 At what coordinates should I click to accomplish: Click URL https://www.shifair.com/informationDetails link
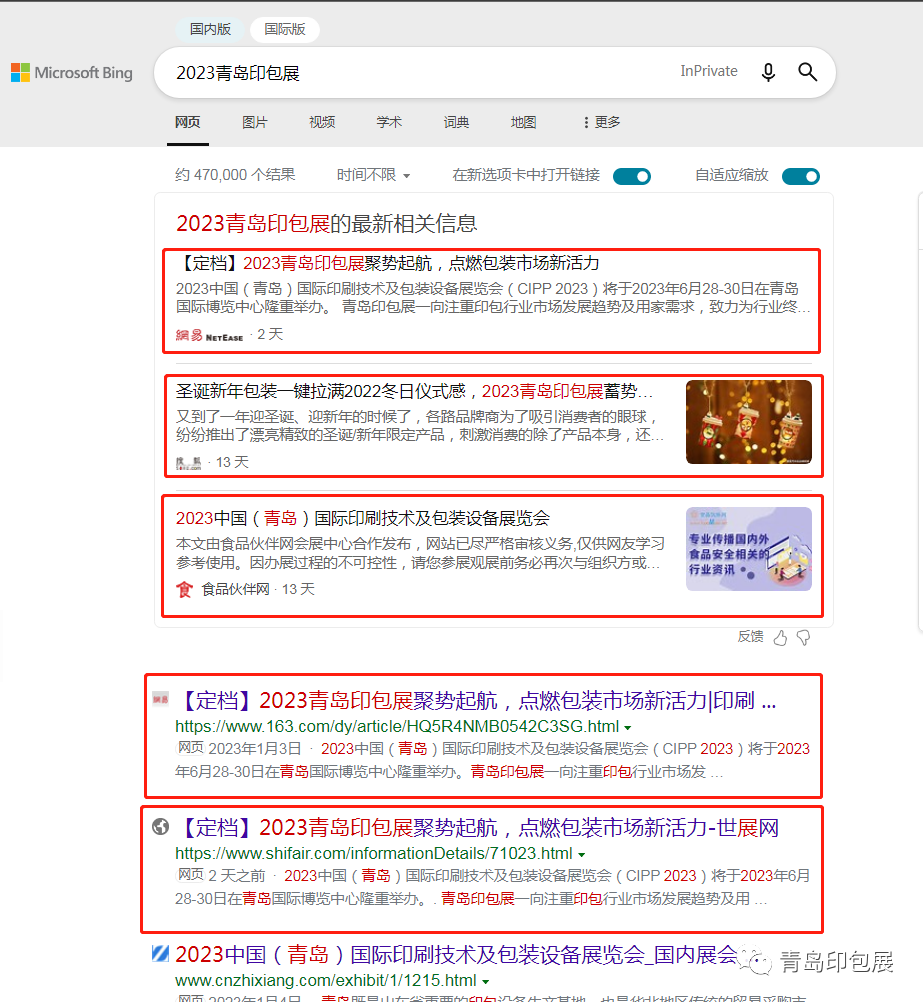(x=374, y=854)
